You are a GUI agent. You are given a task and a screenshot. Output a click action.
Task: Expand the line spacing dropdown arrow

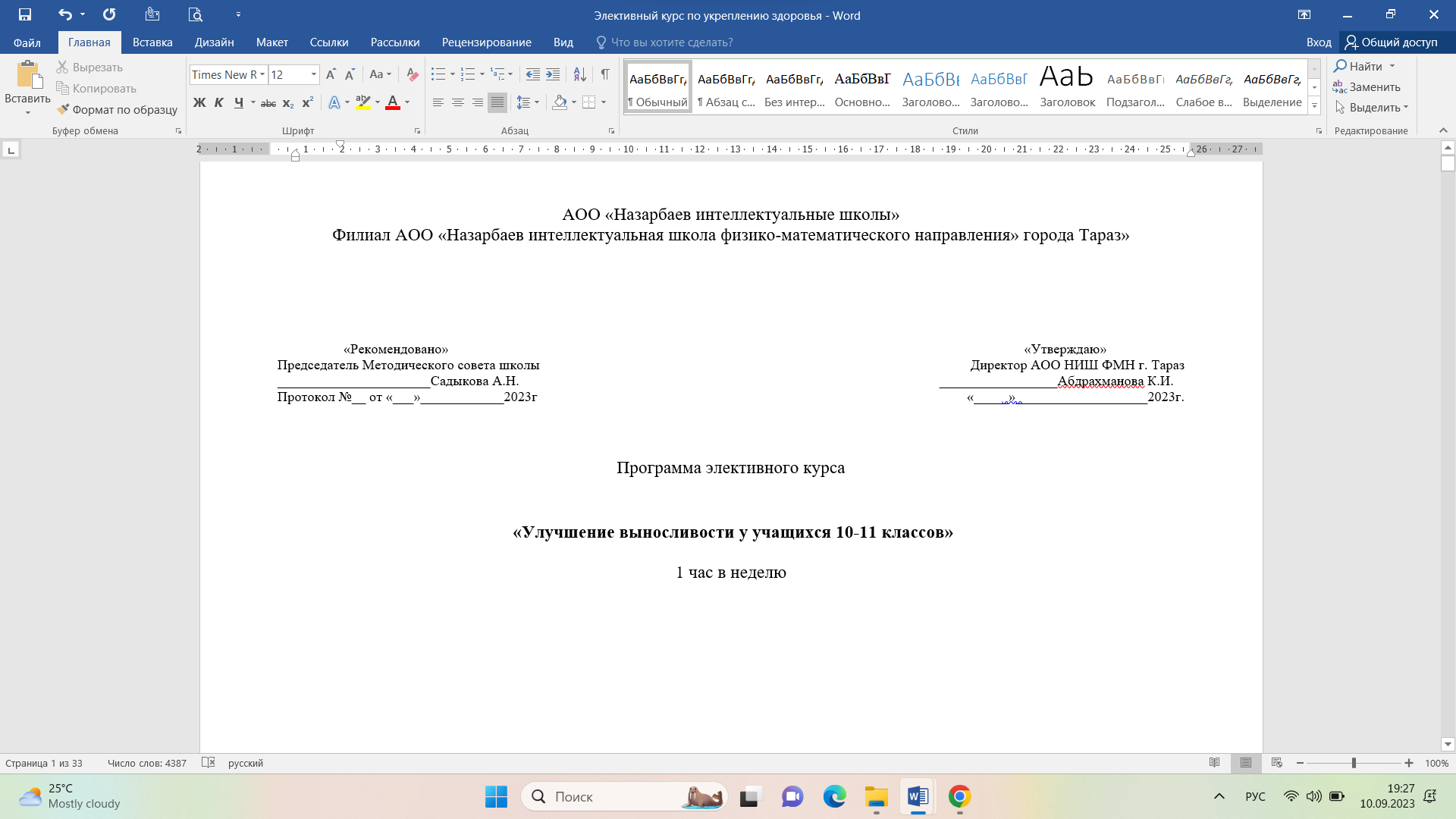[537, 102]
